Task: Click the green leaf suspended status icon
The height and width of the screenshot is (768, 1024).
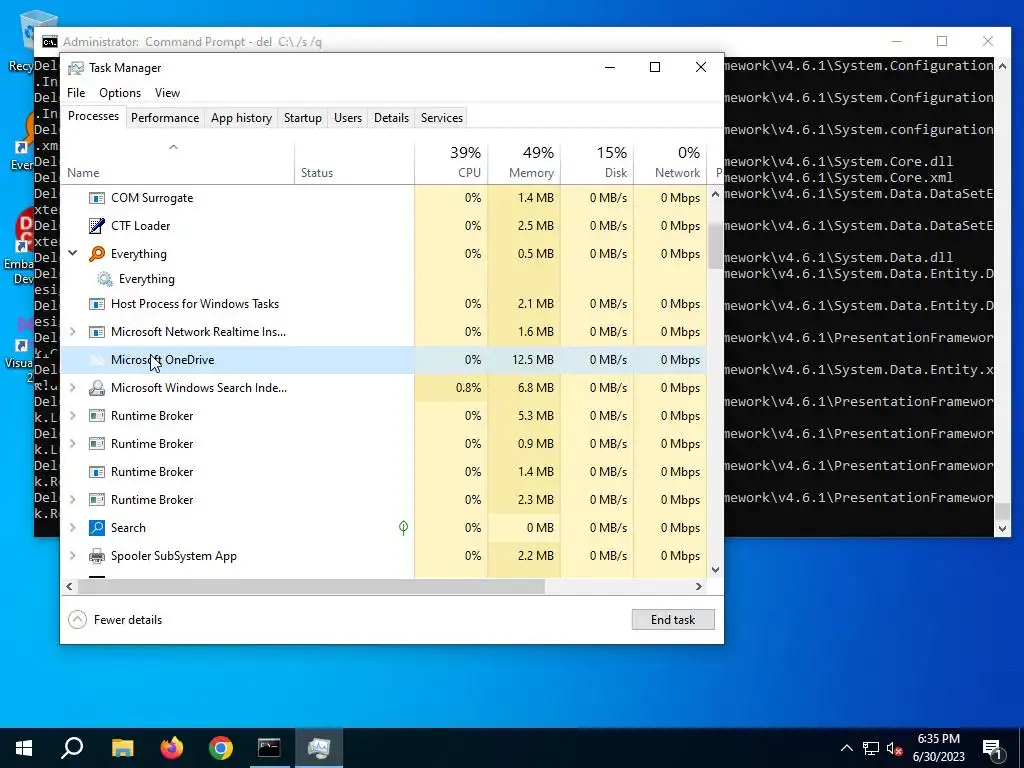Action: (404, 528)
